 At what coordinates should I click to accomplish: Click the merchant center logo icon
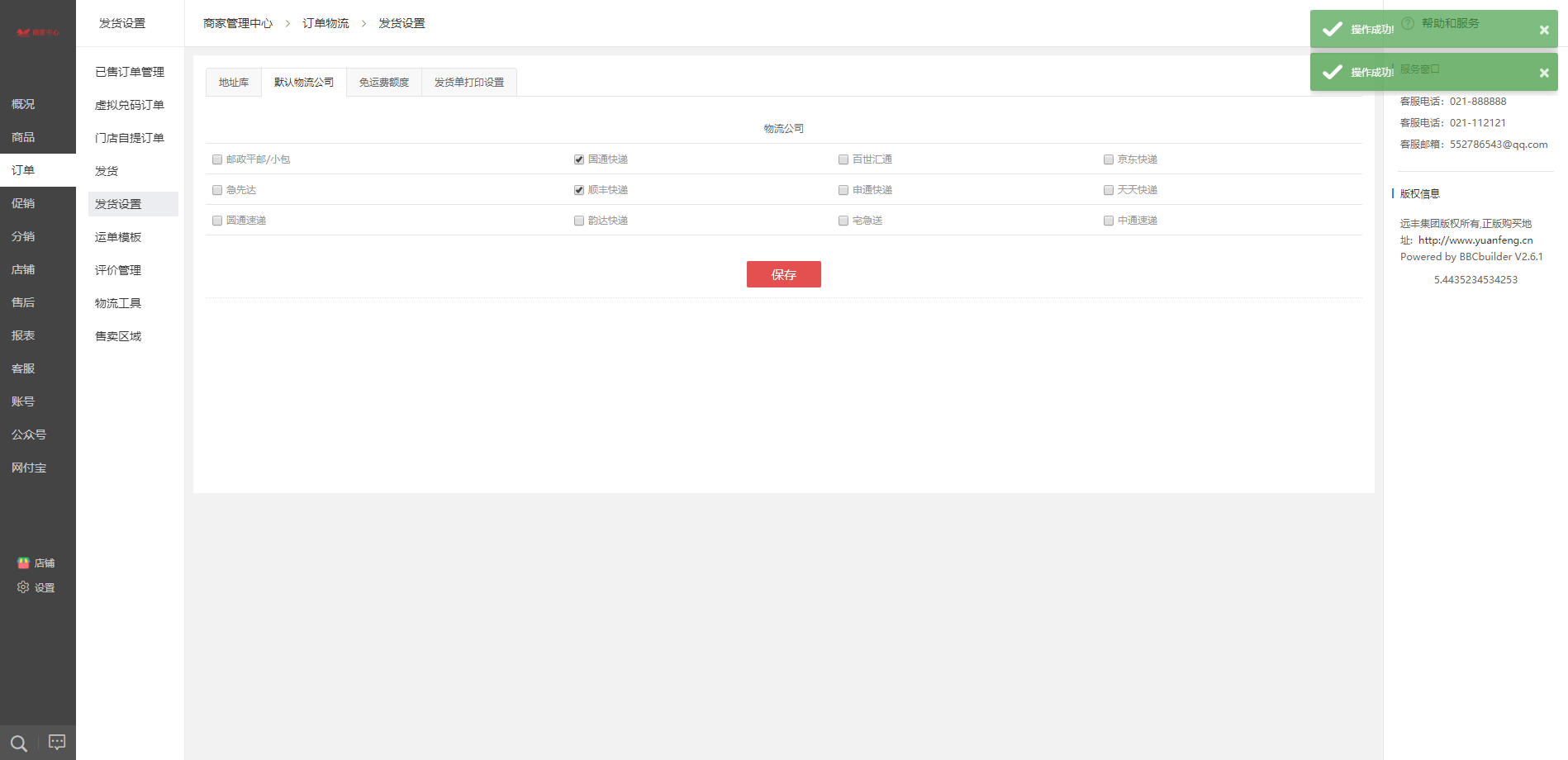38,32
